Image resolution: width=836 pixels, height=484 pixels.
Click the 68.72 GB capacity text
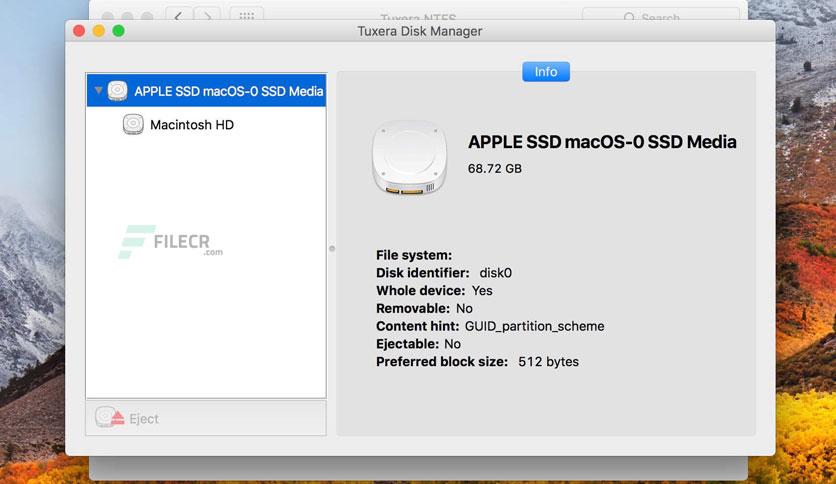[x=494, y=168]
